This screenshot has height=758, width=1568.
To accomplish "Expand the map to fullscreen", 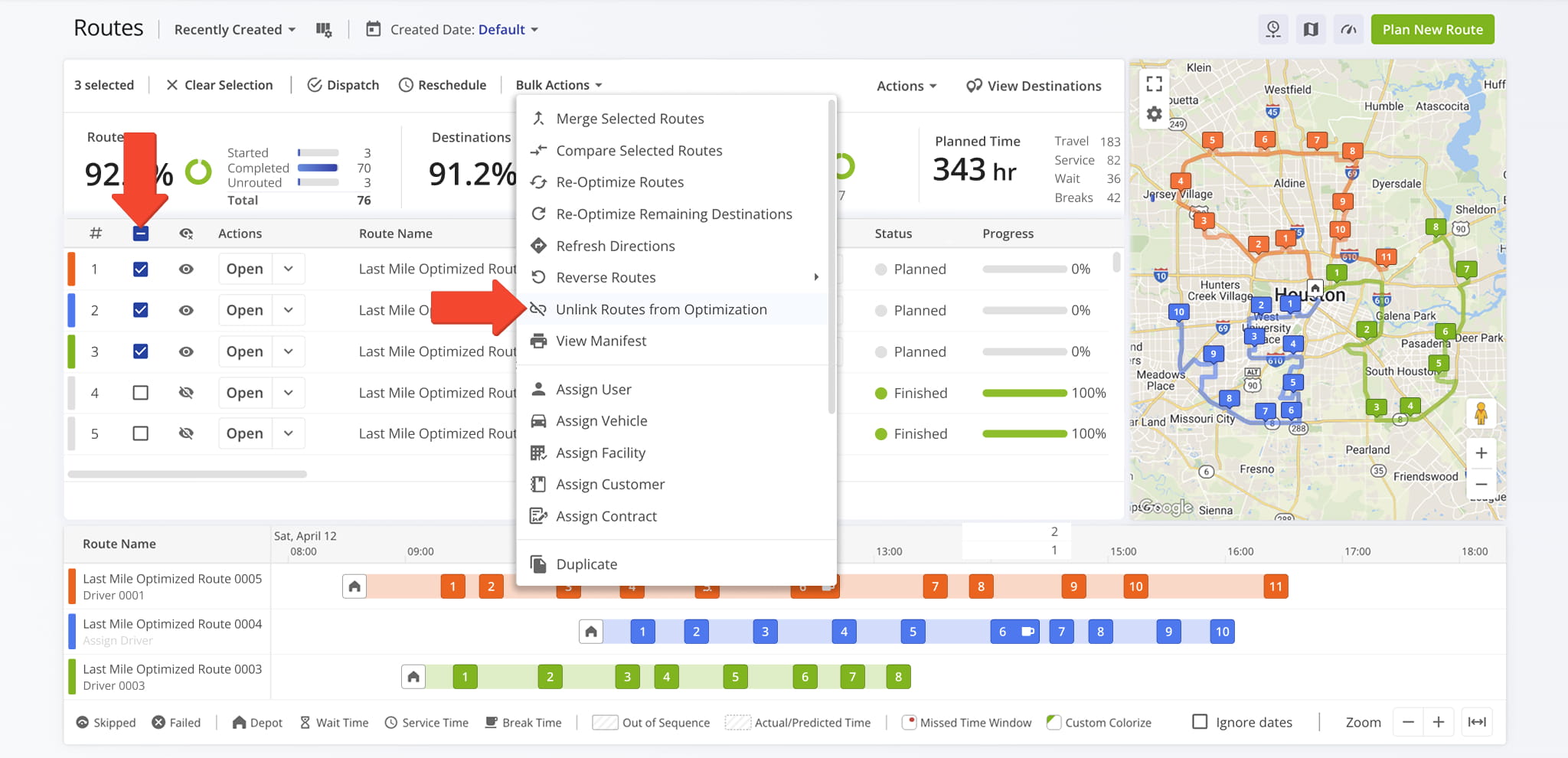I will point(1154,83).
